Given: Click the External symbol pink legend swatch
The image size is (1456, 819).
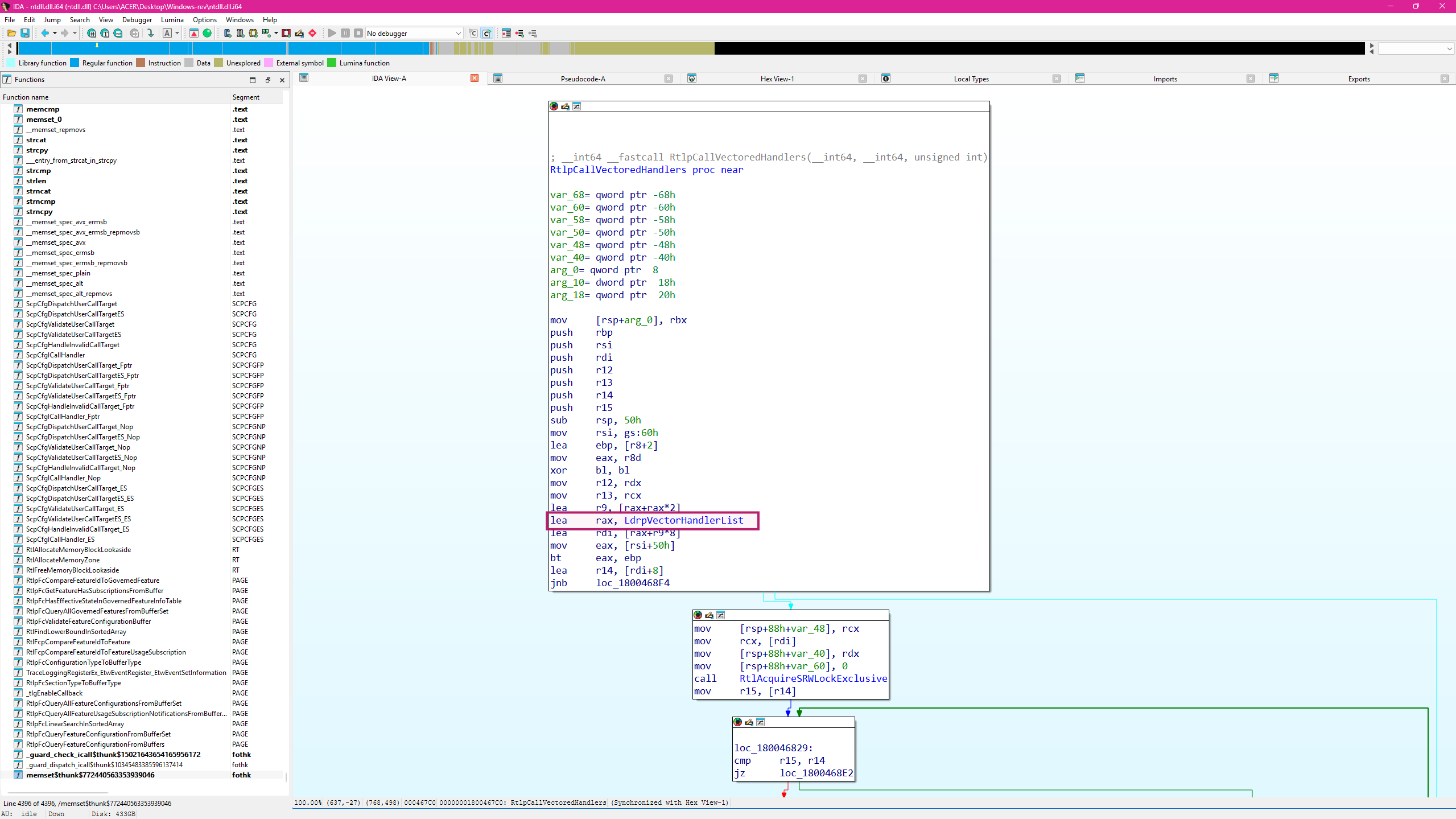Looking at the screenshot, I should point(269,63).
